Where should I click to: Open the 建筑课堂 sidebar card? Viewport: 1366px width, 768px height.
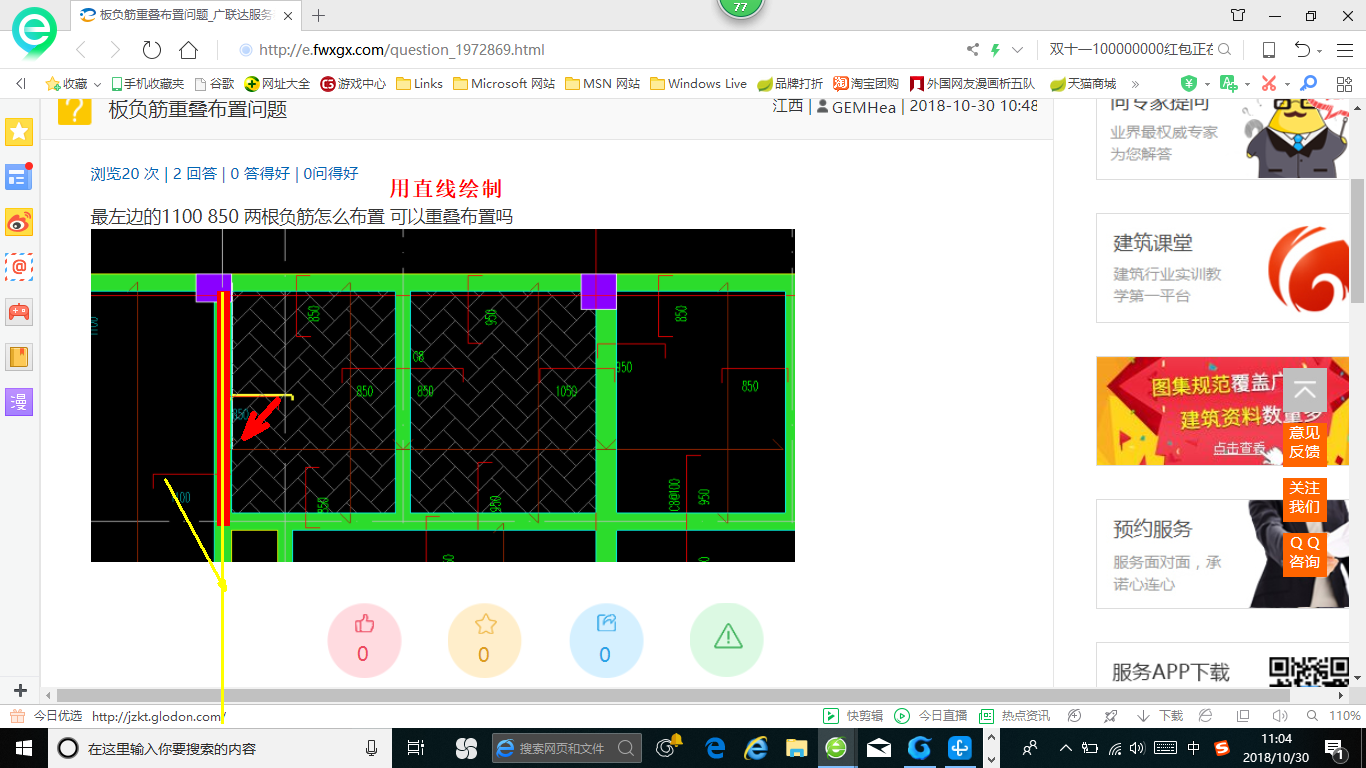pos(1221,268)
